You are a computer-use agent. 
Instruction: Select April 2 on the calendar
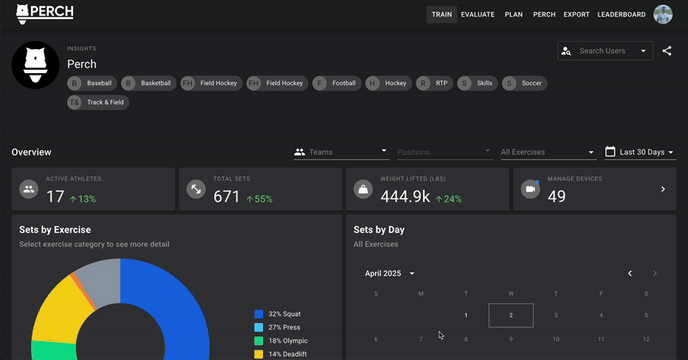coord(511,315)
